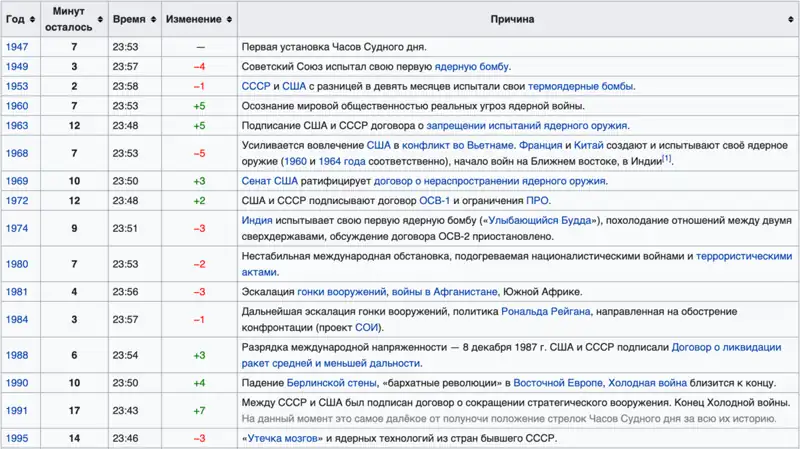The height and width of the screenshot is (449, 800).
Task: Sort by Минут осталось column arrows
Action: pyautogui.click(x=100, y=19)
